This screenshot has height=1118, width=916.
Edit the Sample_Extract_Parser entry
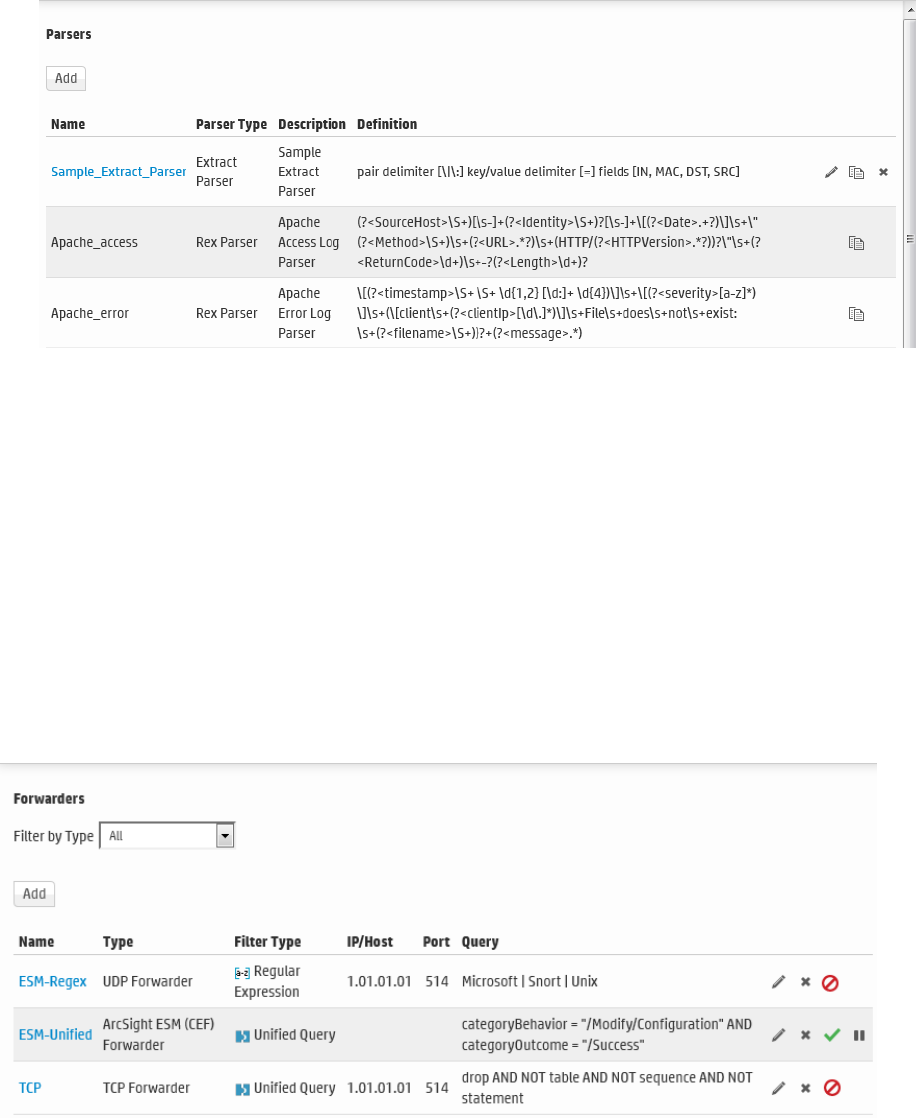(x=831, y=172)
